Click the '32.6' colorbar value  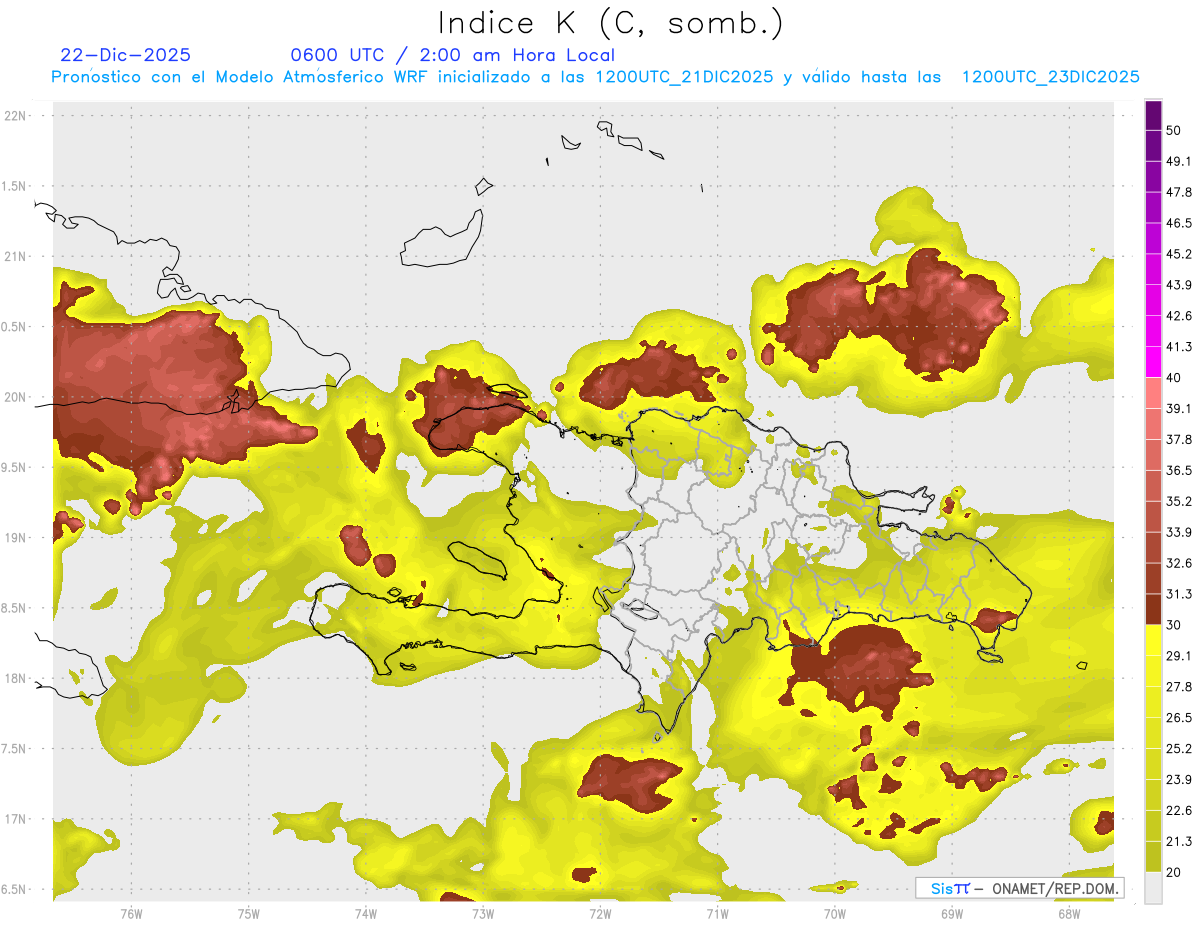click(1179, 563)
